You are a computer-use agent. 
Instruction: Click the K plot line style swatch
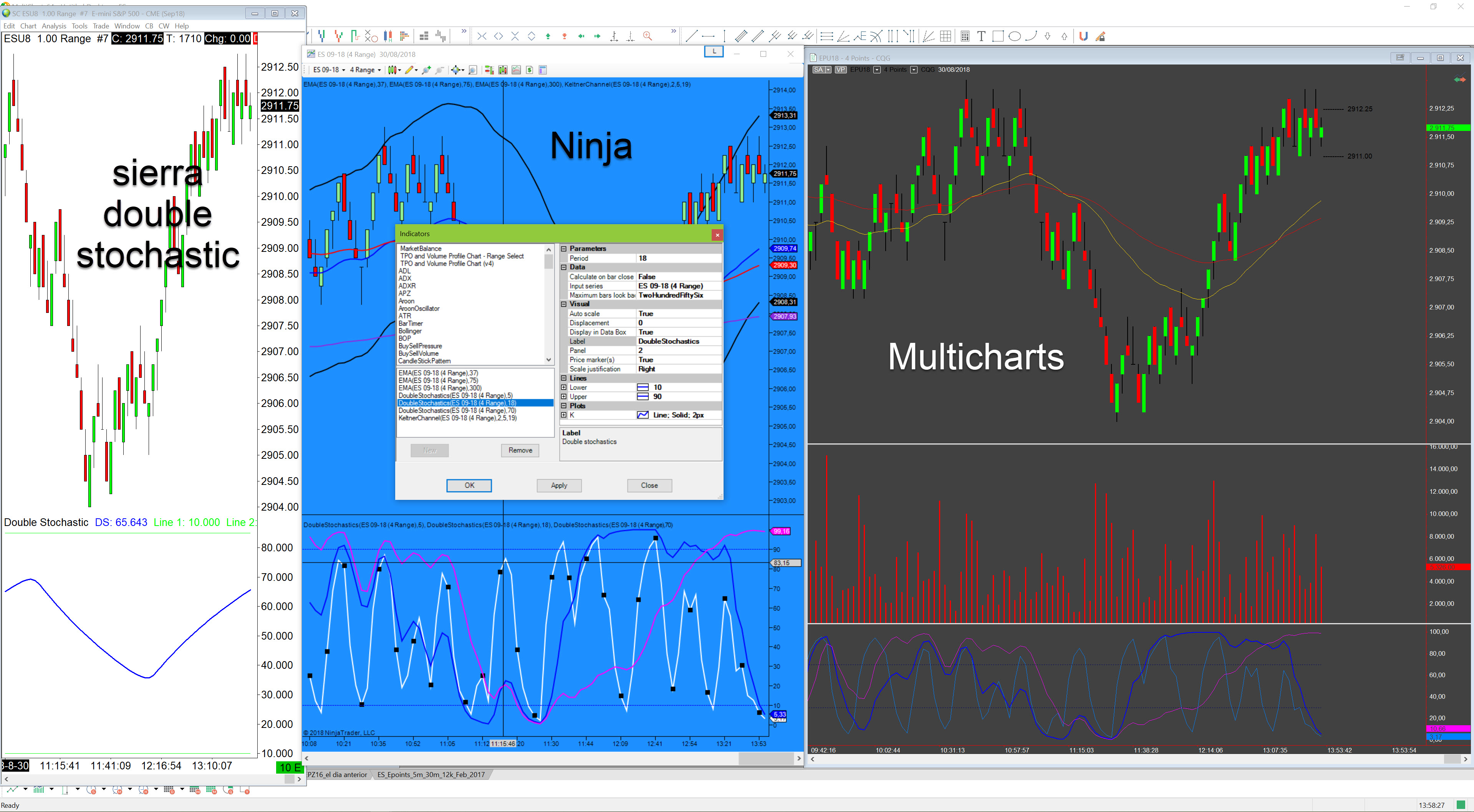tap(643, 415)
